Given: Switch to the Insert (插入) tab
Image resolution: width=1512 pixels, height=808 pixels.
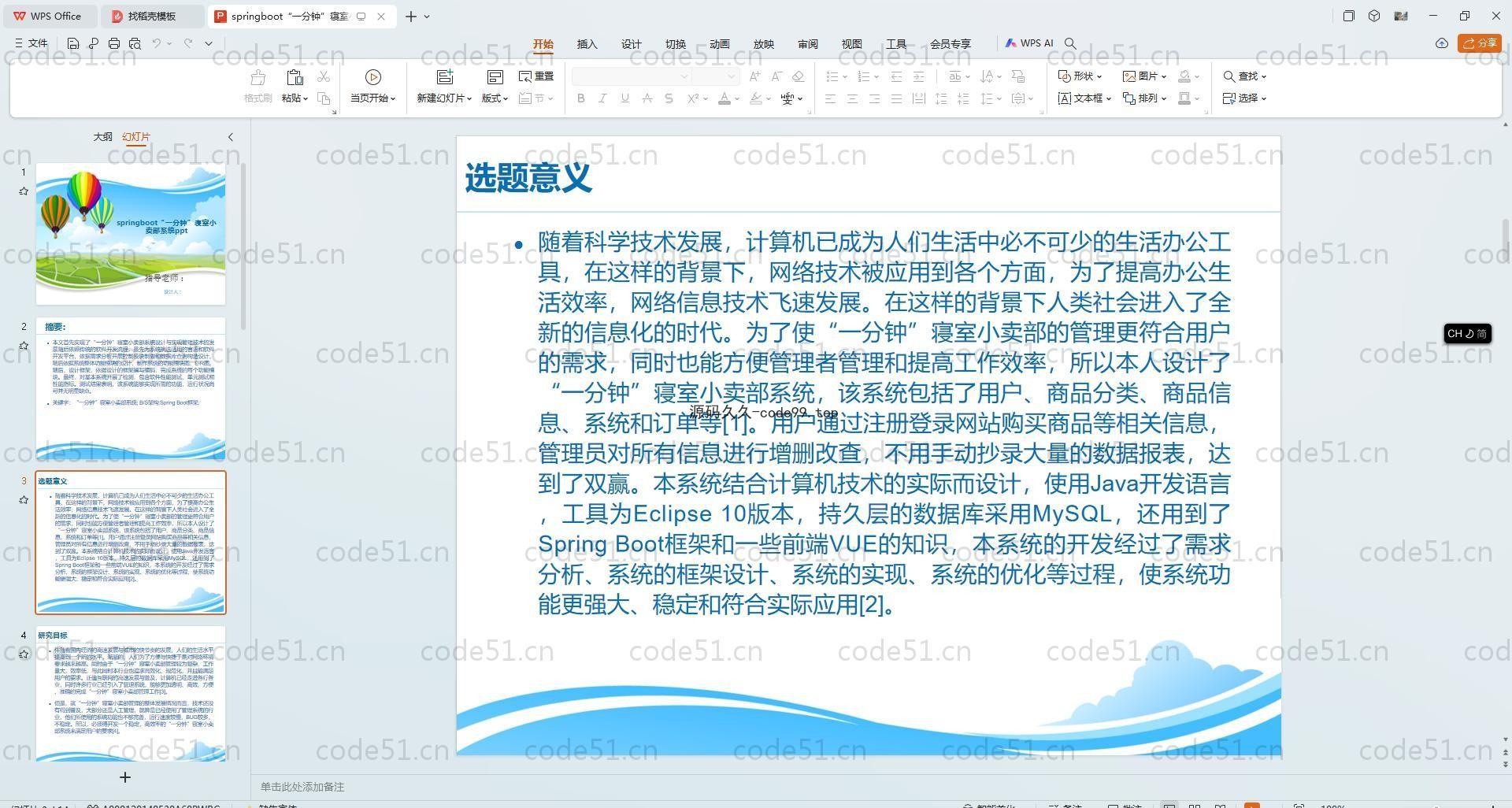Looking at the screenshot, I should coord(587,44).
